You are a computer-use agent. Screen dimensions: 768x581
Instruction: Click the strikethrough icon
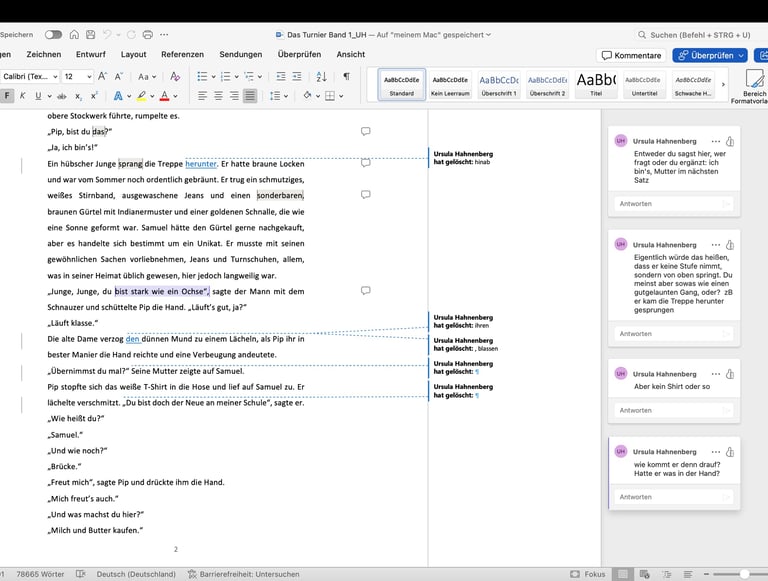point(62,96)
